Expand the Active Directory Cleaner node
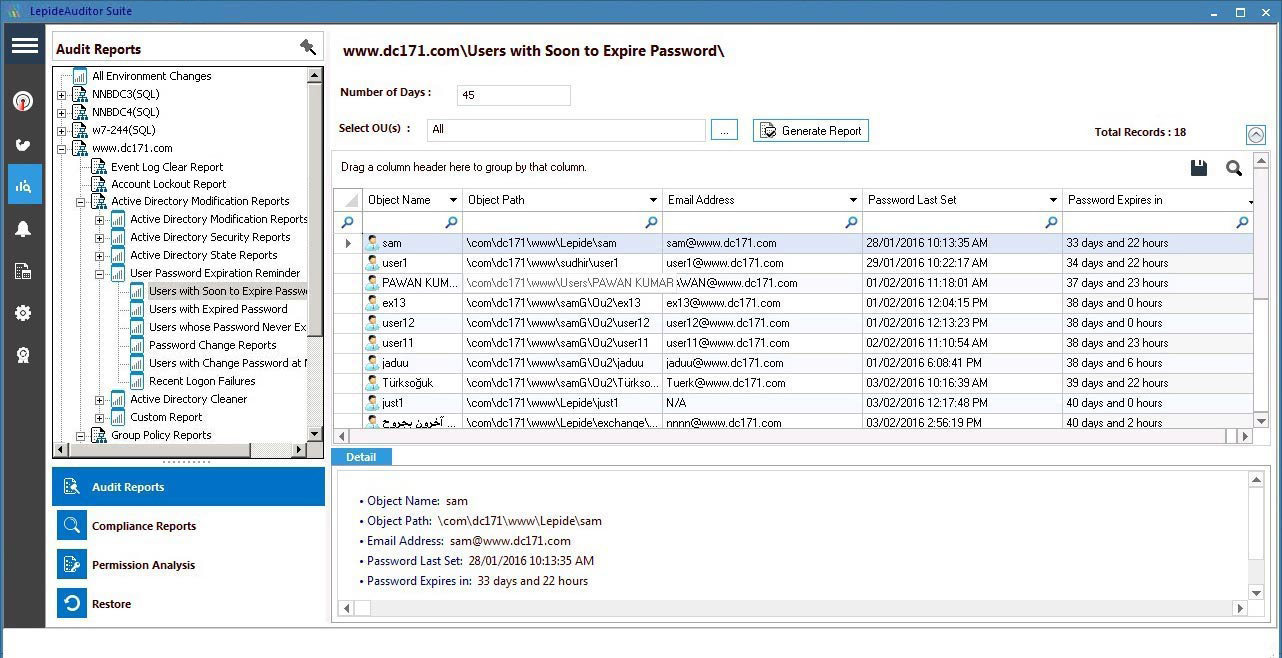Viewport: 1282px width, 658px height. [x=100, y=399]
